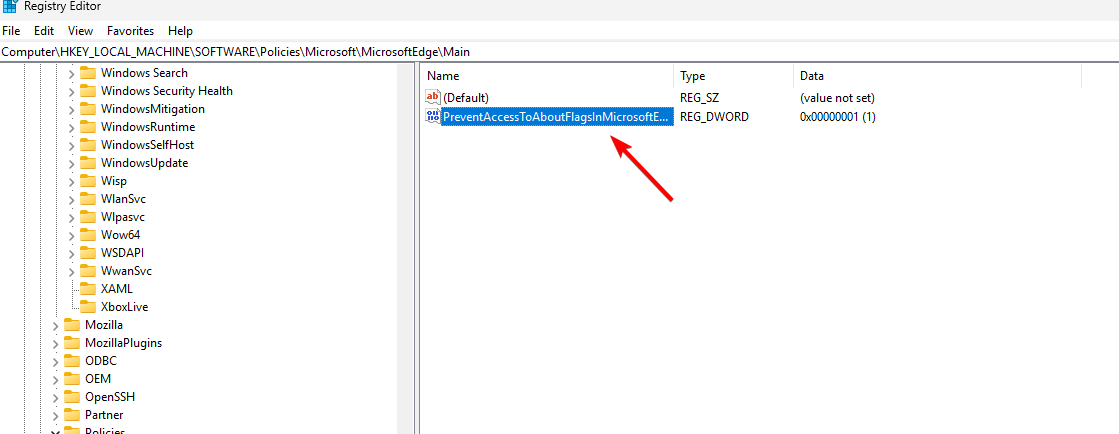The image size is (1119, 434).
Task: Select the WSDAPI folder icon
Action: tap(88, 253)
